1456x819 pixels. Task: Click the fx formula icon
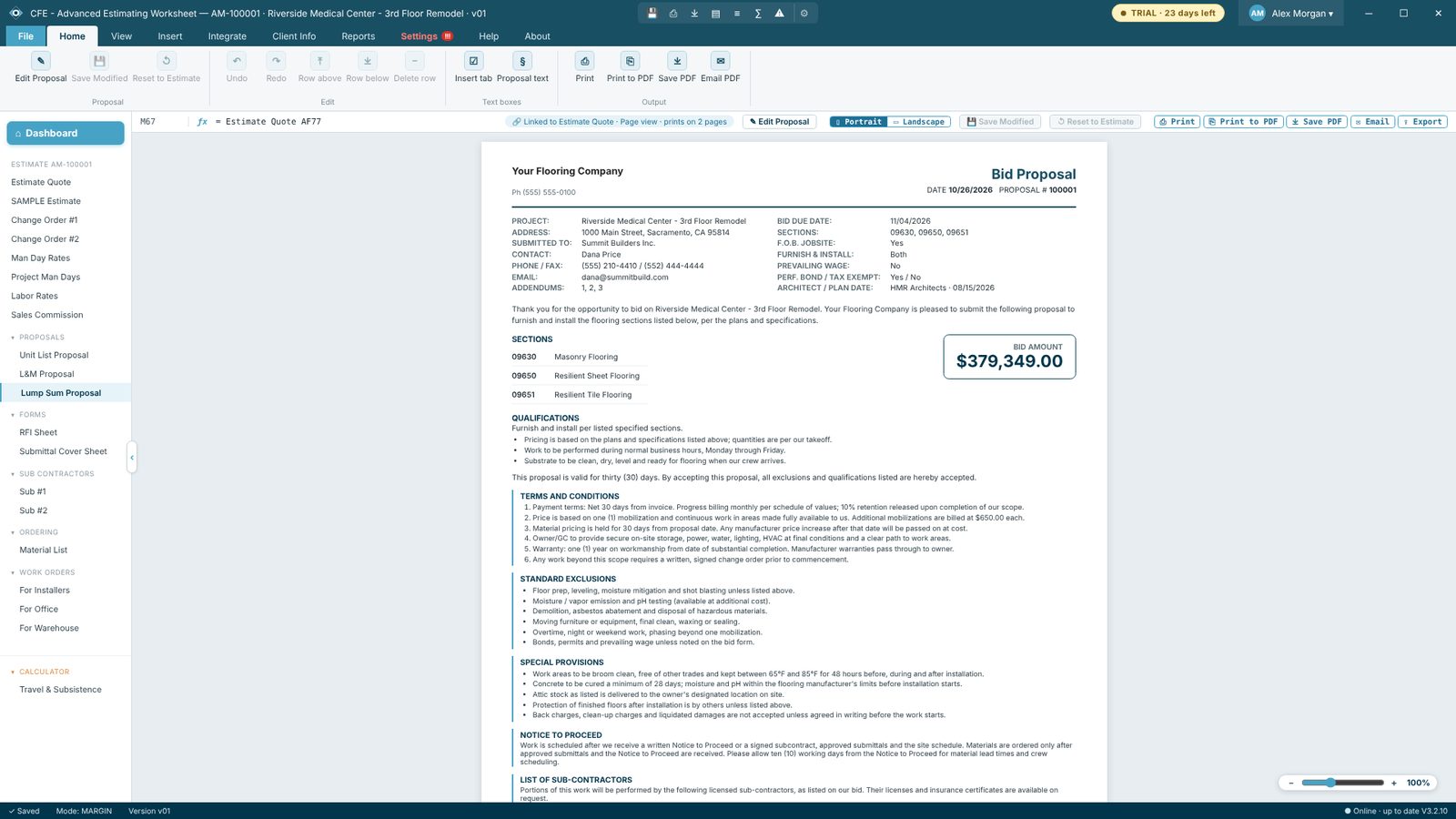coord(202,122)
